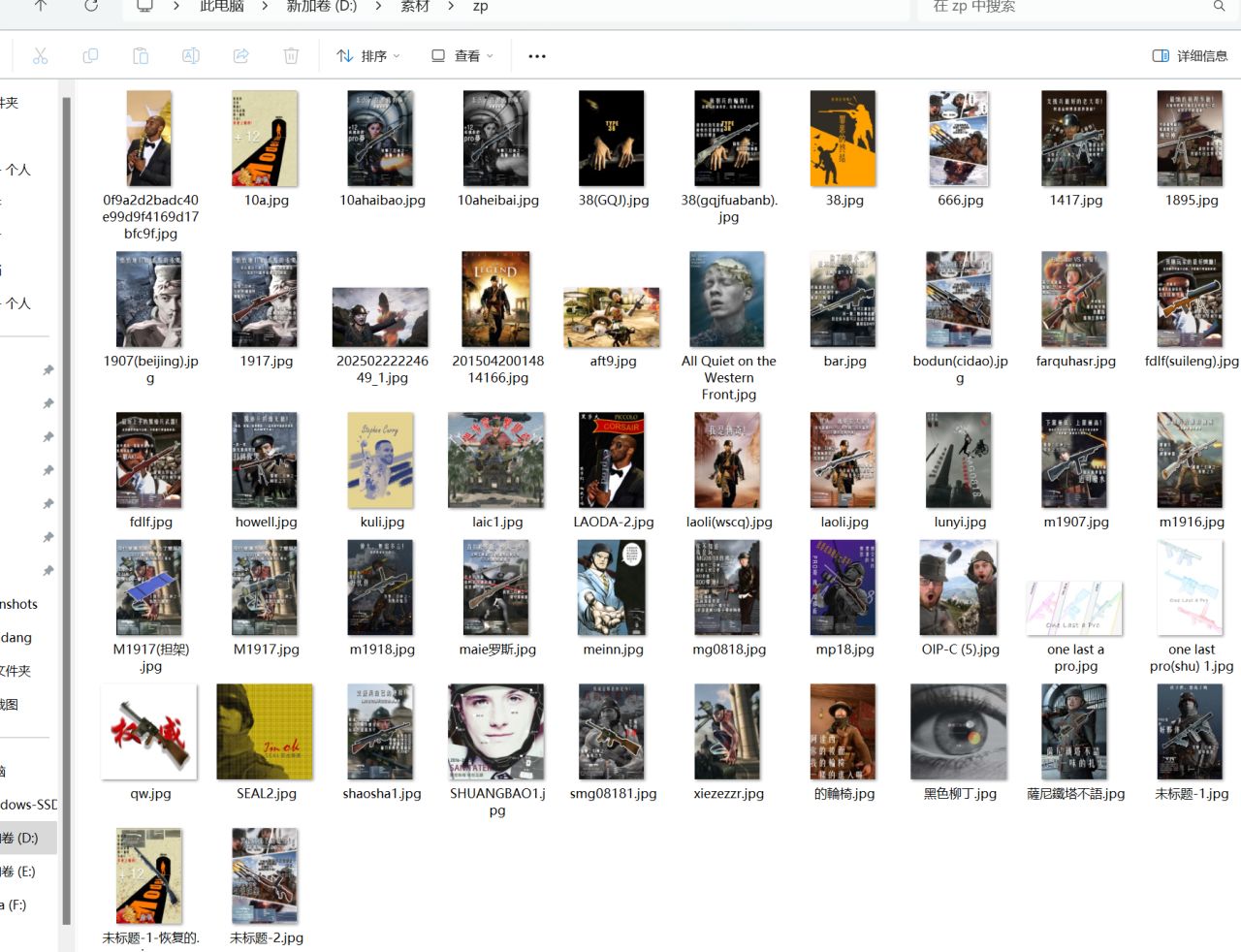Select the (E:) drive in sidebar

tap(27, 872)
